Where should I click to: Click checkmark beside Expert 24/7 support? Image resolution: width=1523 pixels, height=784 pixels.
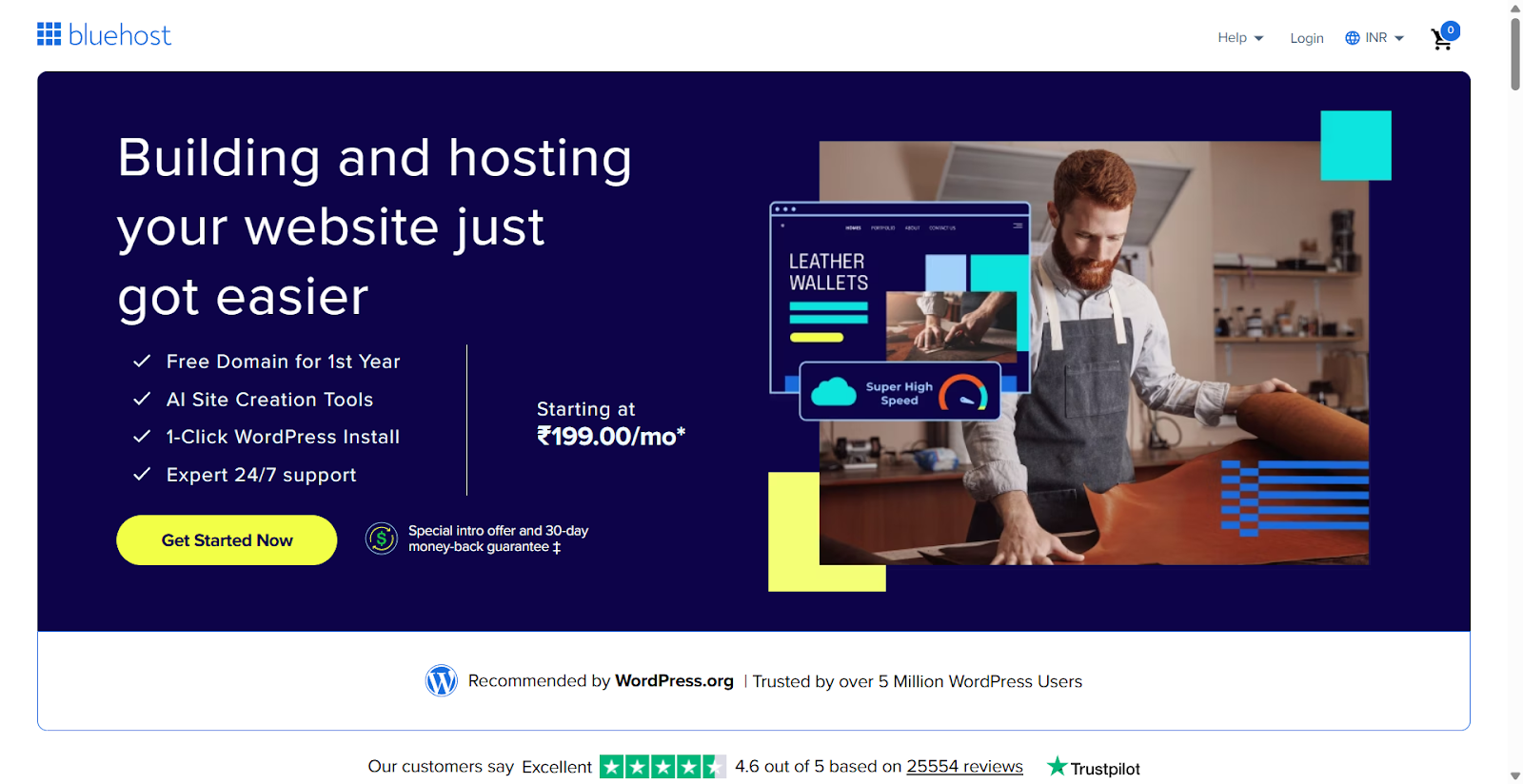click(x=142, y=474)
